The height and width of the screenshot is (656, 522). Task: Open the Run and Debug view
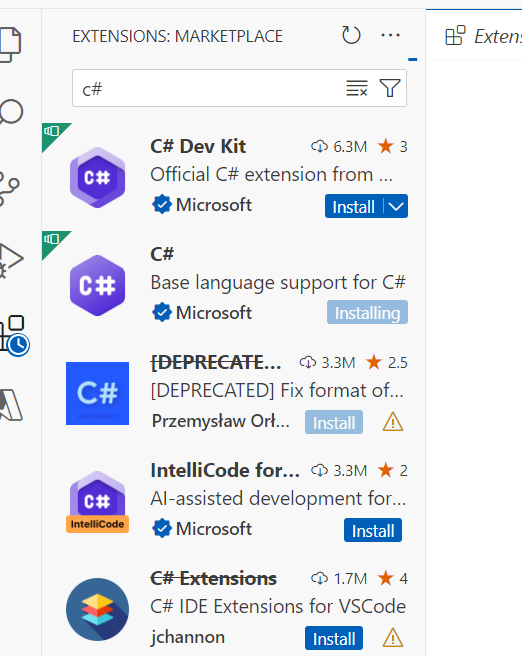(x=11, y=260)
